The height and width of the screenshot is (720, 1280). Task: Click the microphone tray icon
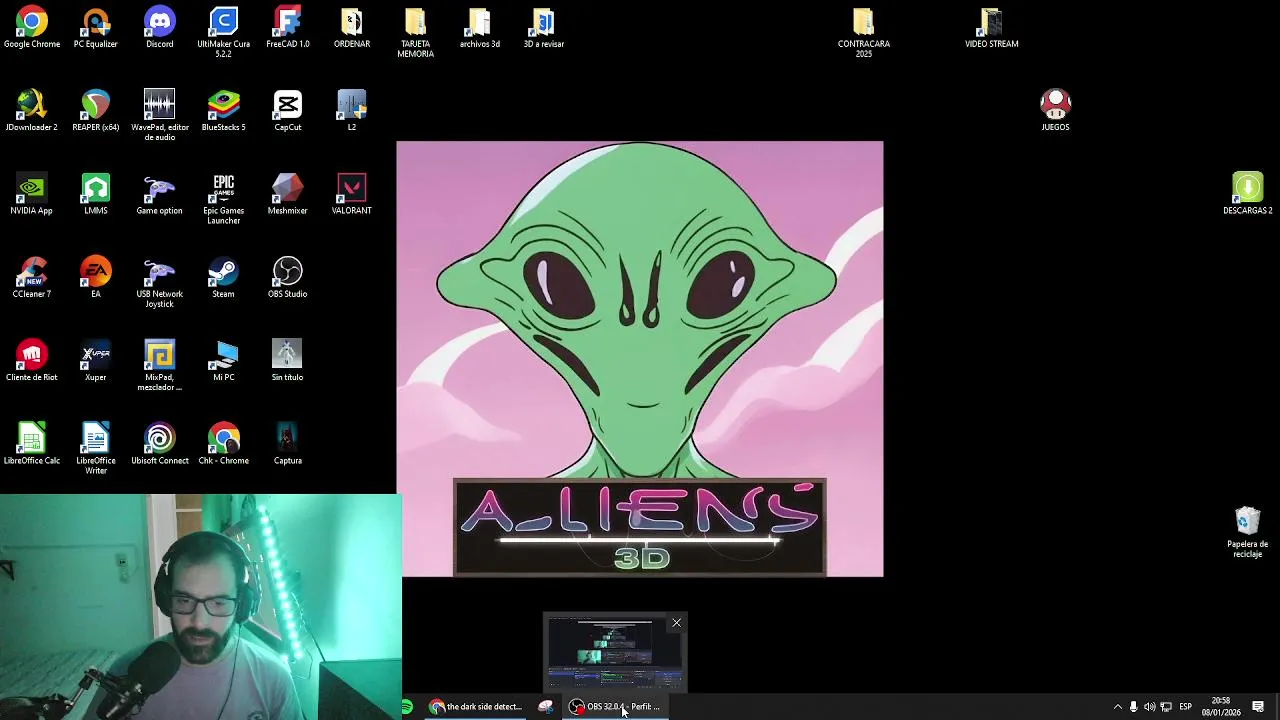[1133, 707]
